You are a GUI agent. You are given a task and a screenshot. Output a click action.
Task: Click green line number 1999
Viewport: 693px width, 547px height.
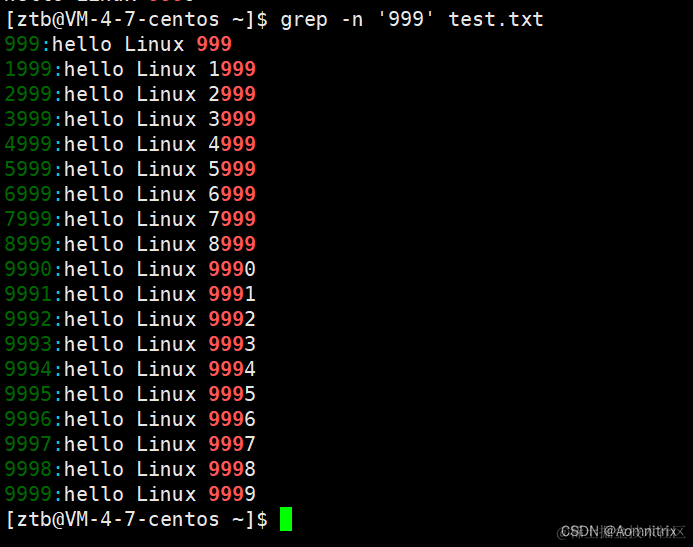point(28,69)
